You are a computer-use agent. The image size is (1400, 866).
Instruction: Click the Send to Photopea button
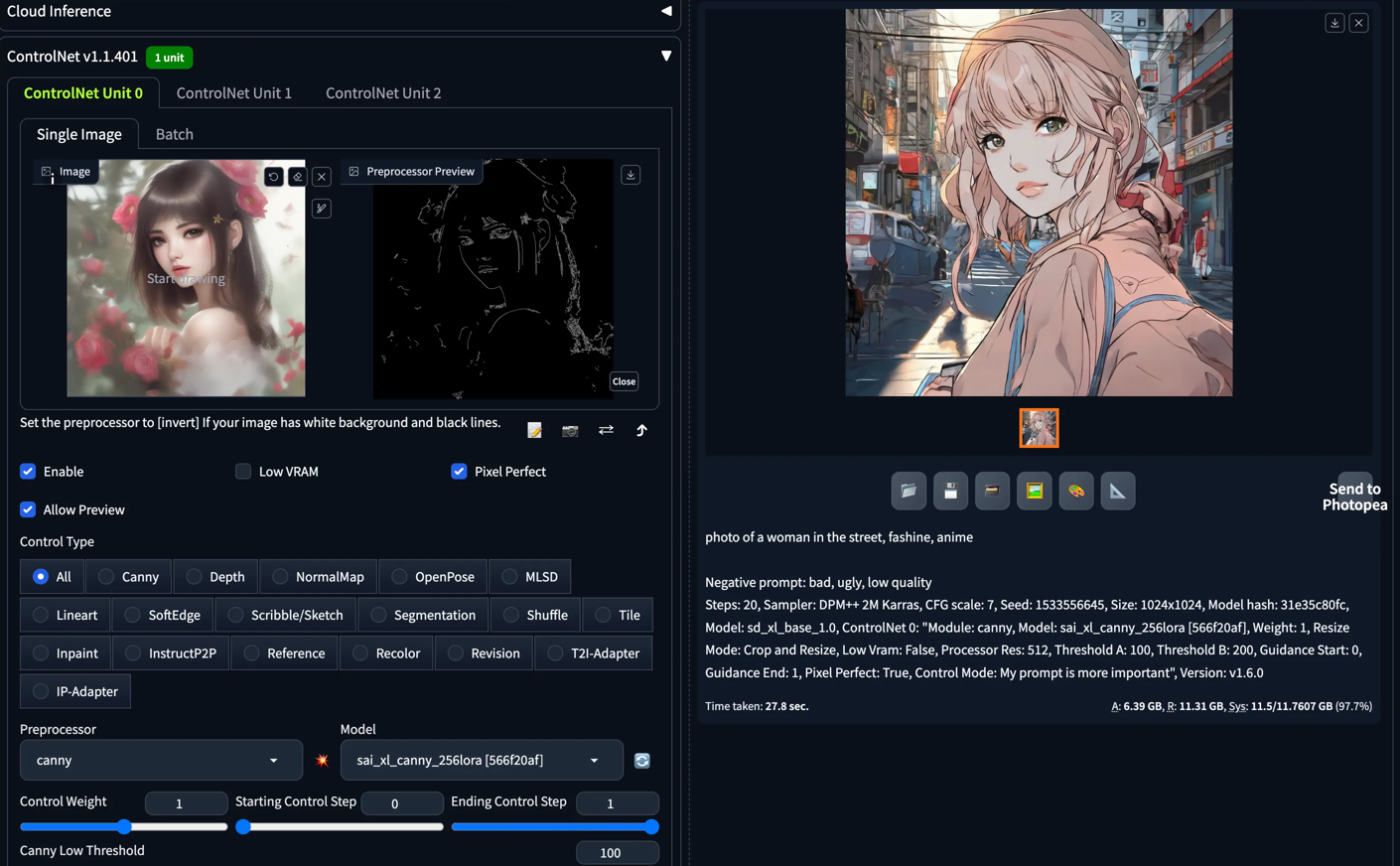click(x=1354, y=496)
